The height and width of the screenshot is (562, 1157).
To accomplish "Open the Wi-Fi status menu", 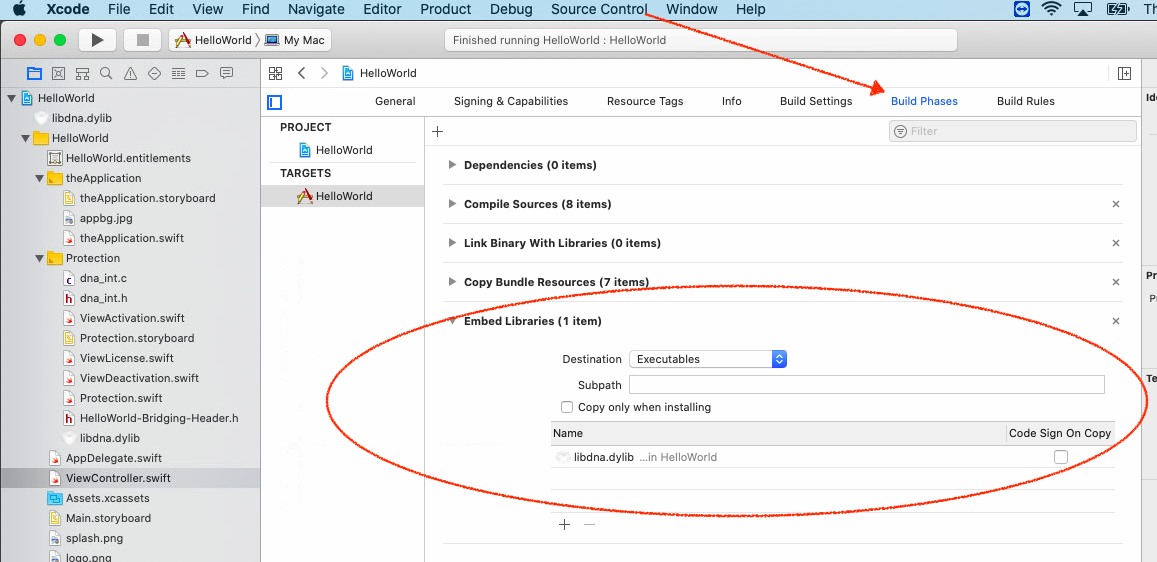I will 1051,10.
